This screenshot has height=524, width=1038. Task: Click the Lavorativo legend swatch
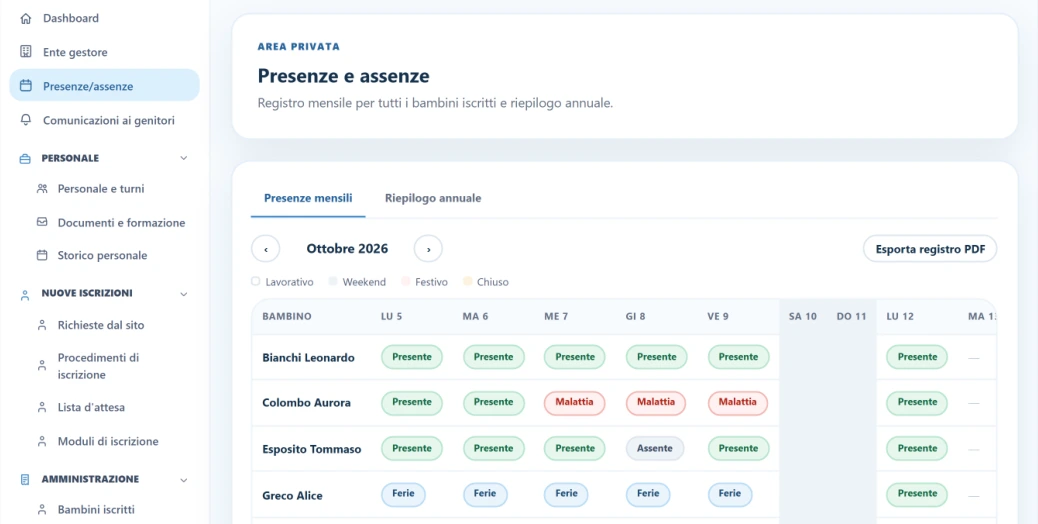click(256, 281)
